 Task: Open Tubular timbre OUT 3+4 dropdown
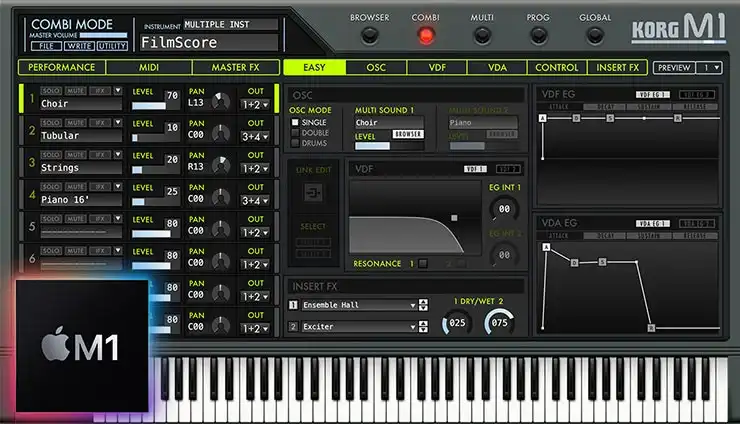click(256, 137)
